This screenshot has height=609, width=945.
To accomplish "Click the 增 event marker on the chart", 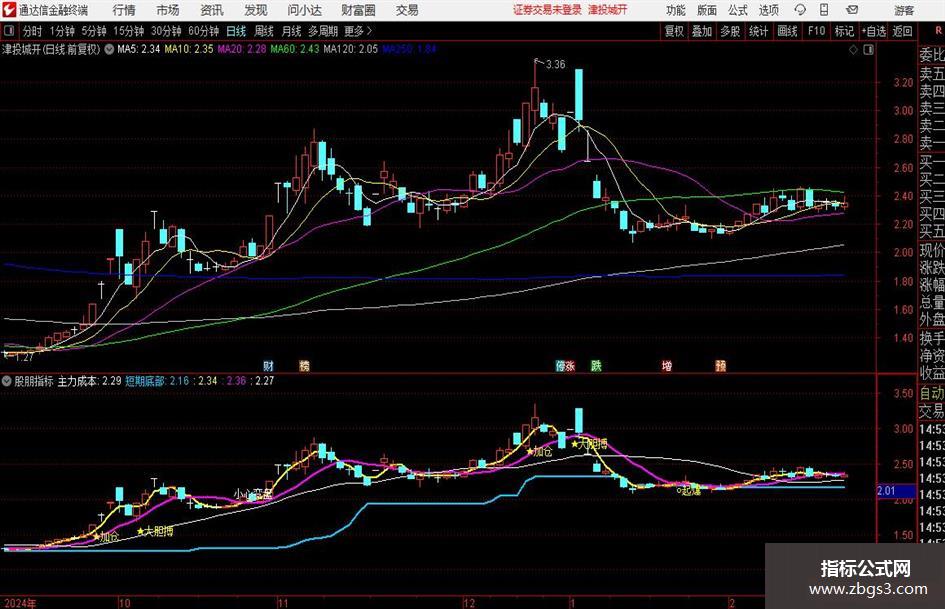I will click(x=667, y=365).
